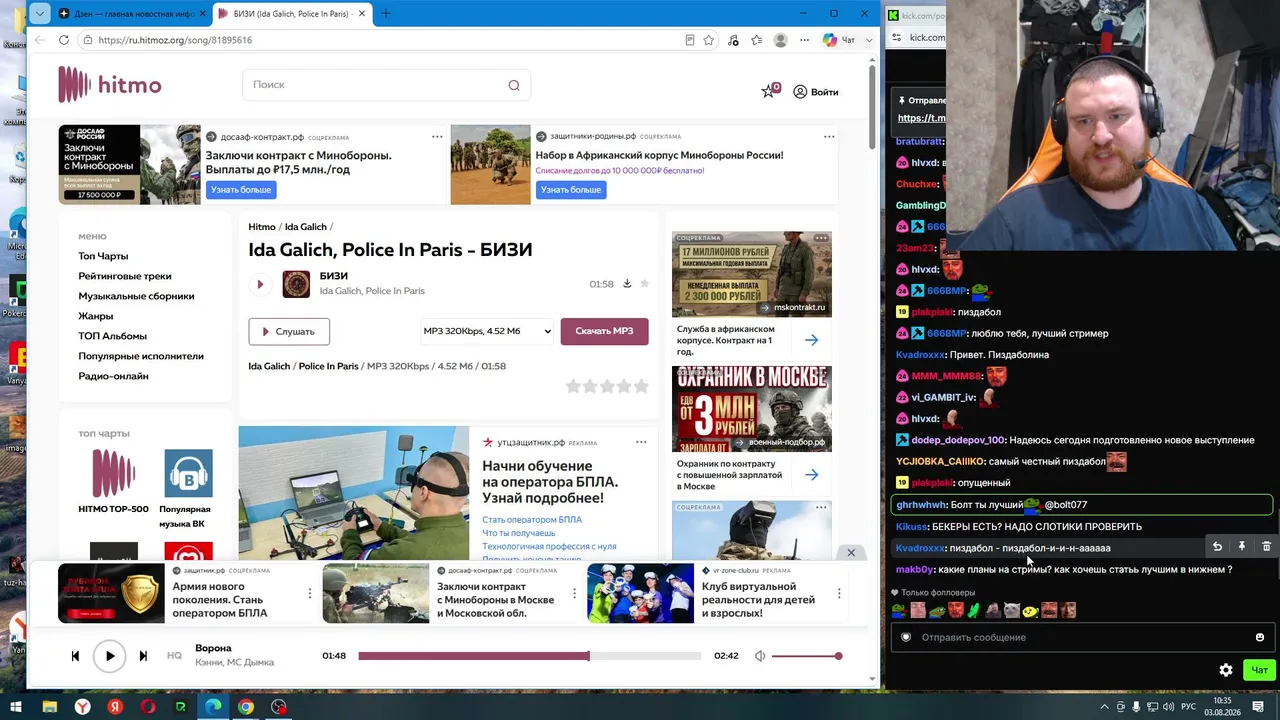The width and height of the screenshot is (1280, 720).
Task: Open the browser's three-dot settings menu
Action: point(804,40)
